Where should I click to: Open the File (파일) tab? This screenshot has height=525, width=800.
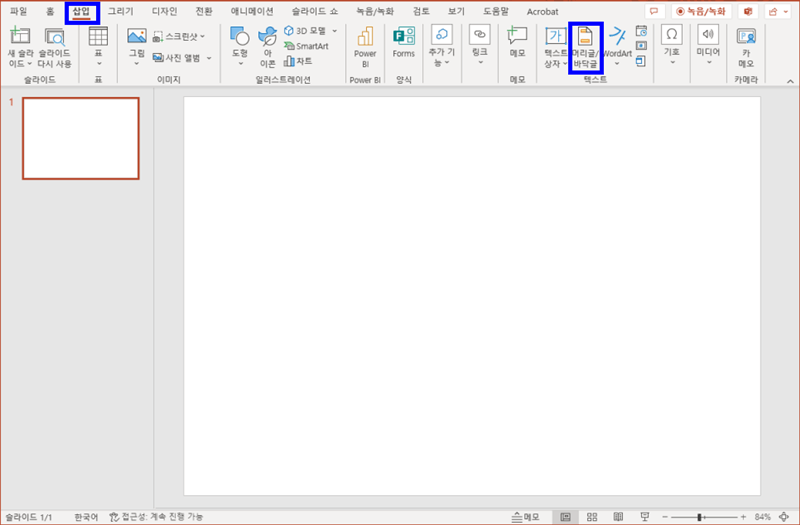click(x=19, y=11)
